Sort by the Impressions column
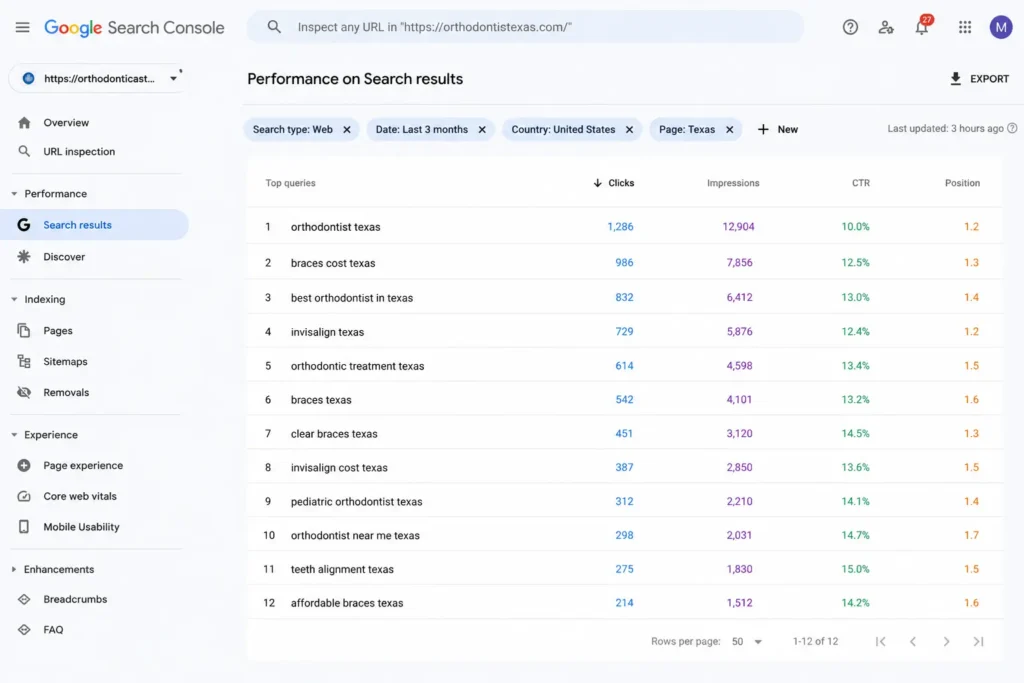1024x683 pixels. [733, 183]
